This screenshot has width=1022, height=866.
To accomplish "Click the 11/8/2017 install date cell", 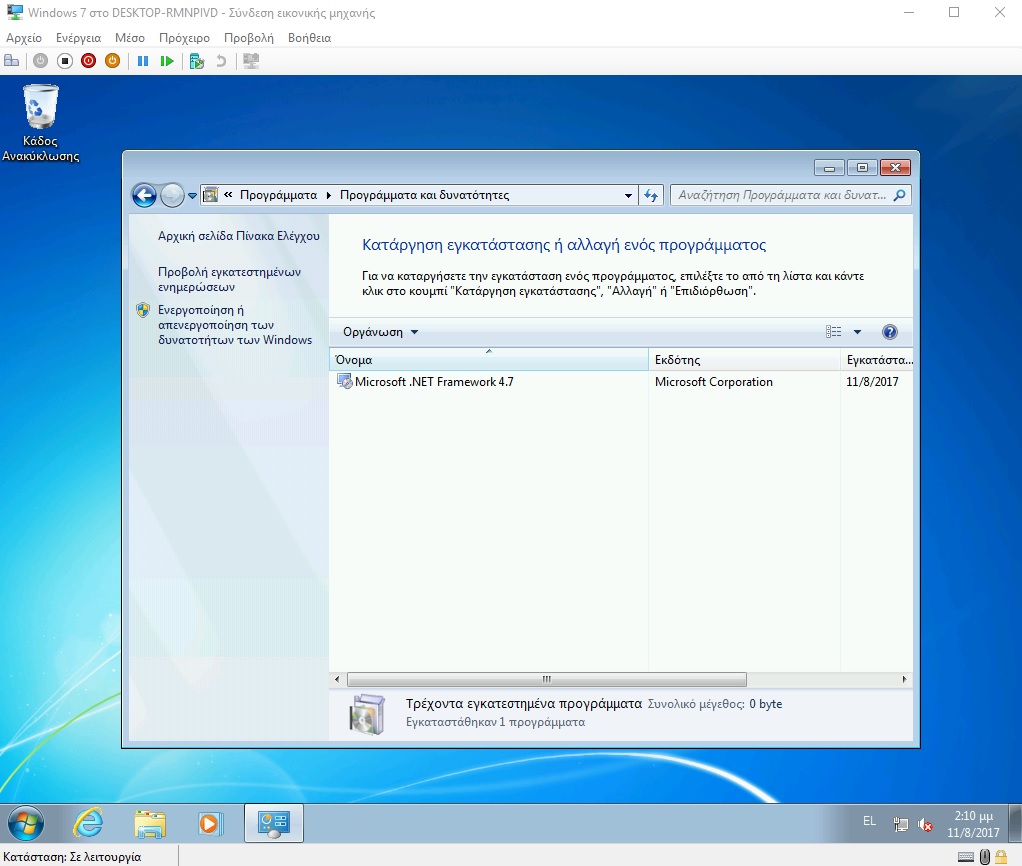I will 872,382.
